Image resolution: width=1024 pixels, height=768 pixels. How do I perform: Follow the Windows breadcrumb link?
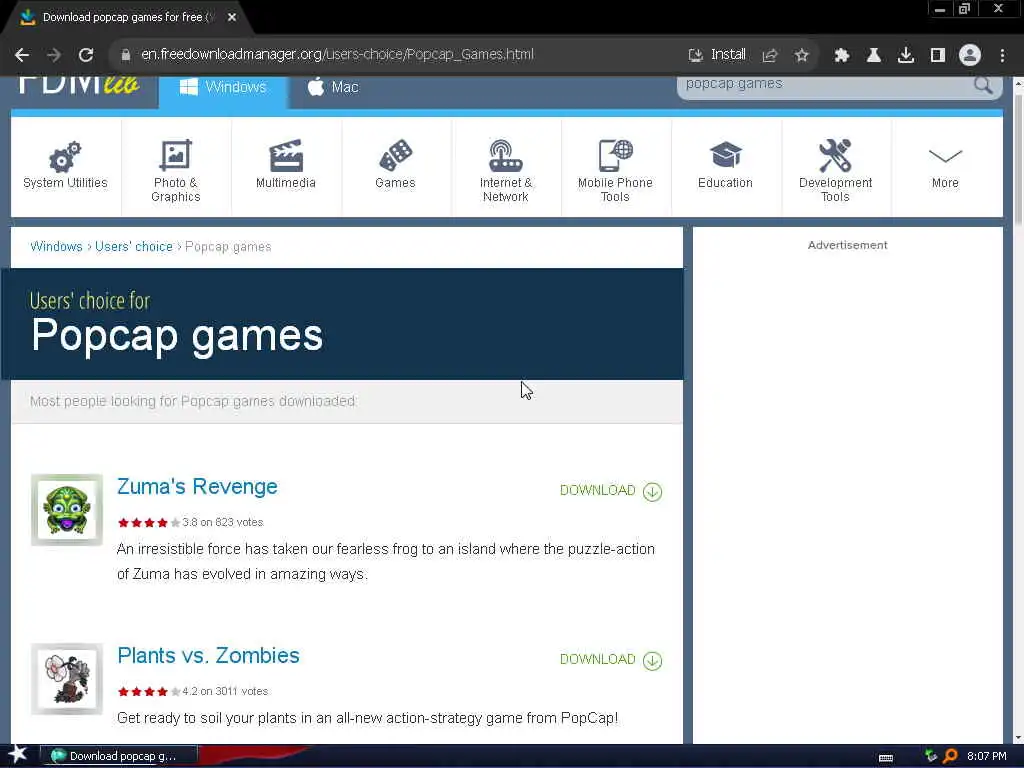pyautogui.click(x=56, y=247)
